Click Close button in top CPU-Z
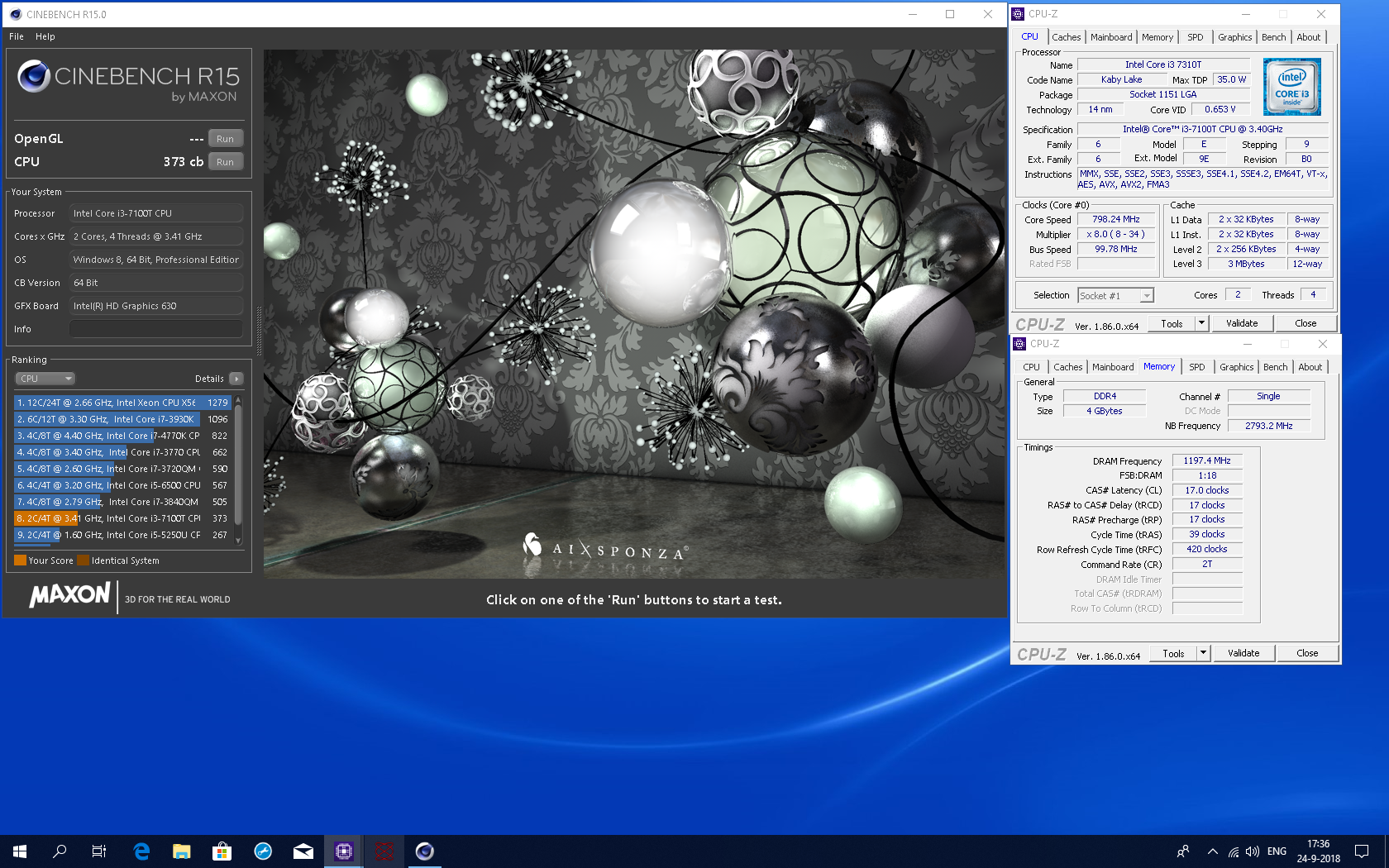 [x=1305, y=323]
